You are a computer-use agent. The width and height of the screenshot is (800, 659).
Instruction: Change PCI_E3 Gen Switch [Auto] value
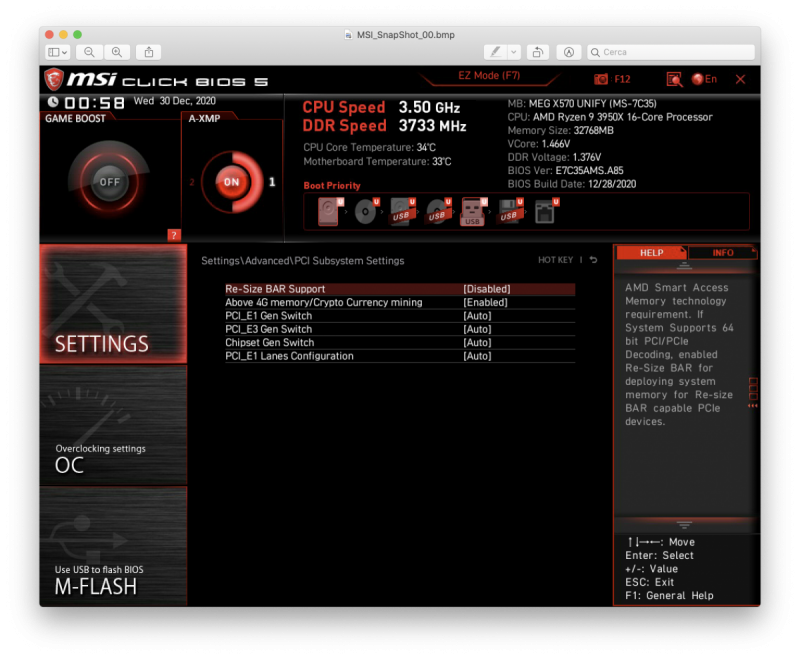tap(477, 329)
